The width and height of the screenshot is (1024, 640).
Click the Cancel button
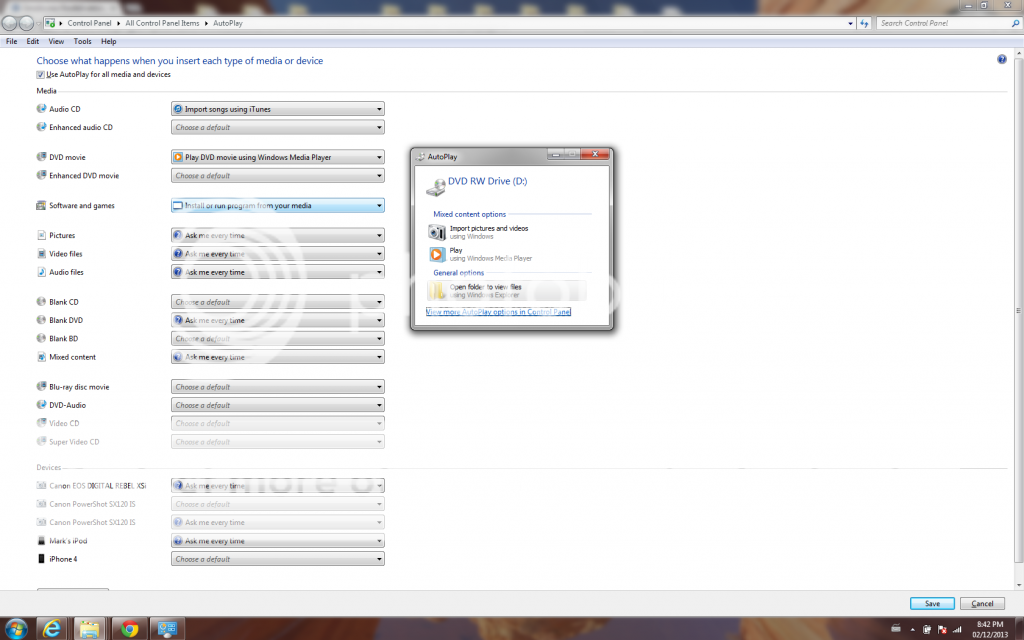982,604
